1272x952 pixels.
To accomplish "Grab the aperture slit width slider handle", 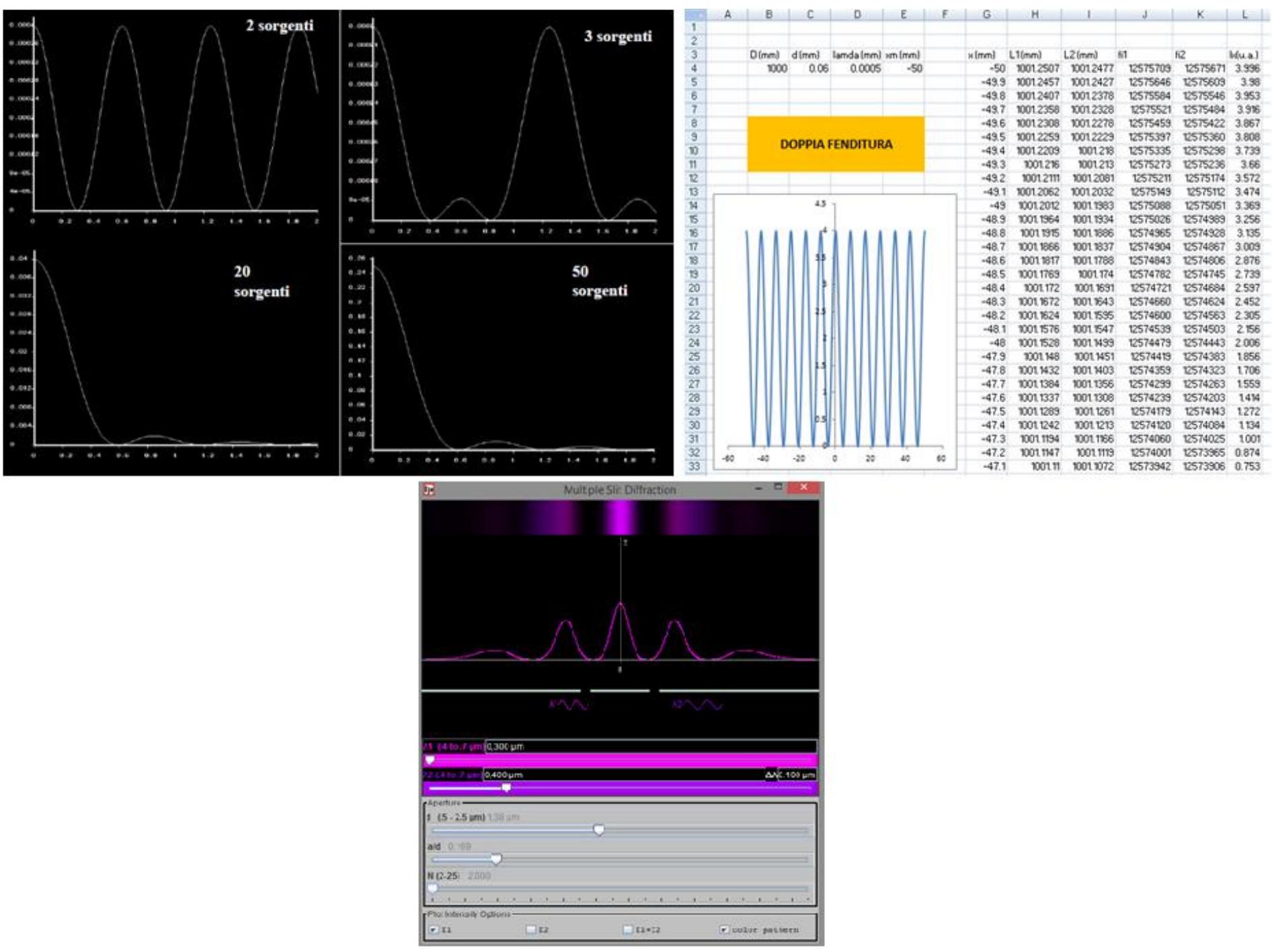I will (599, 830).
